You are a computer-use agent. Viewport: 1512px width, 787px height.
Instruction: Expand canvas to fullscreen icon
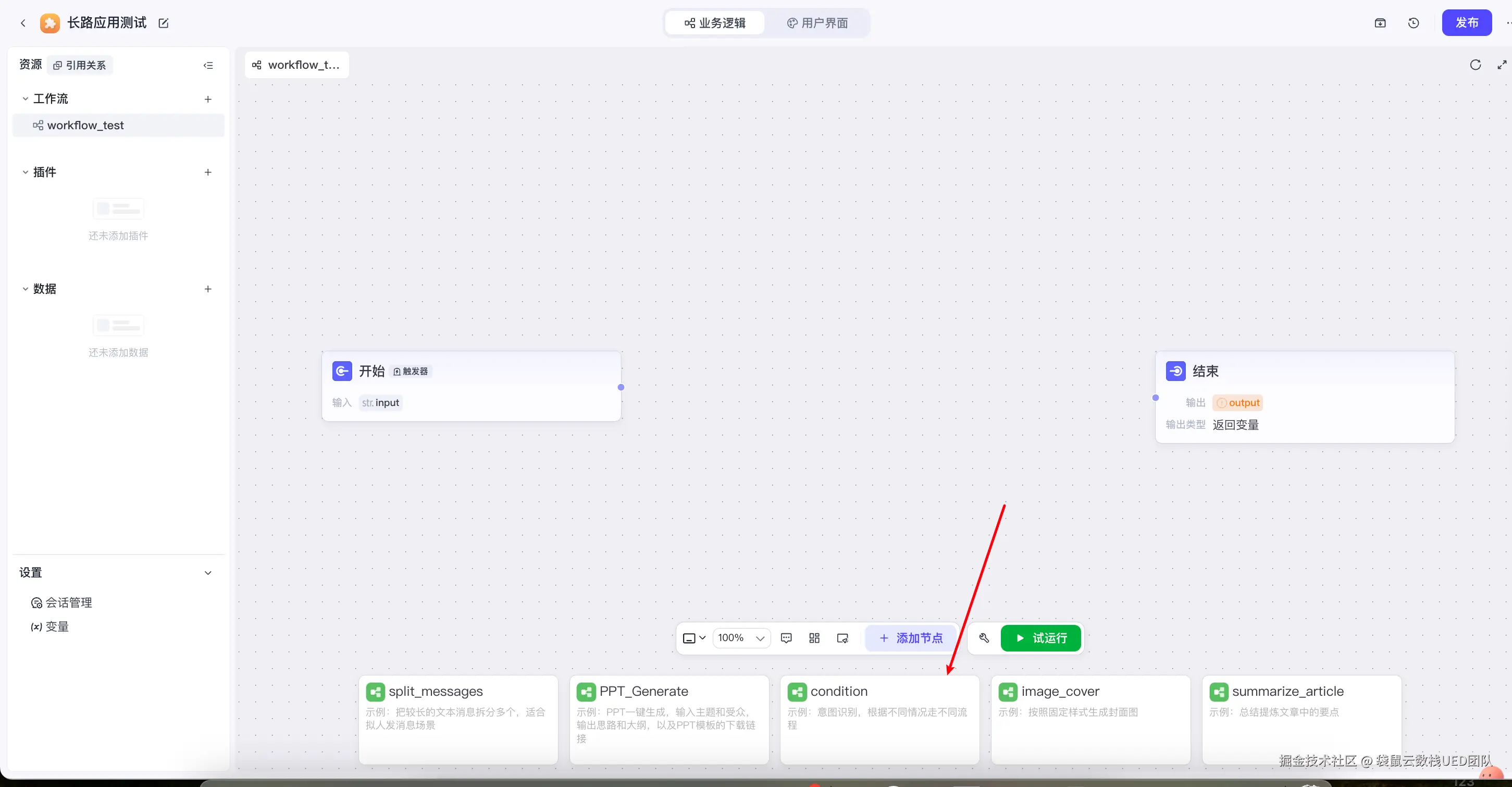[1502, 65]
